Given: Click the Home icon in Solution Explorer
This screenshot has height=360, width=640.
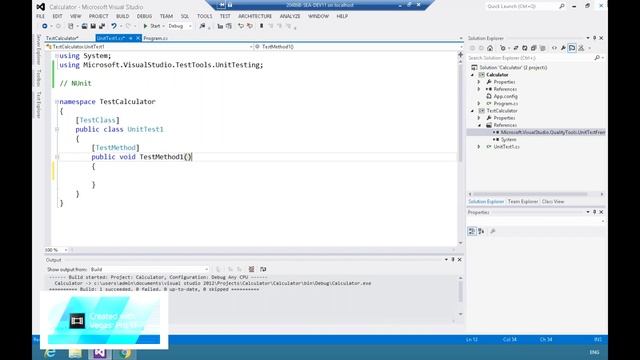Looking at the screenshot, I should (x=490, y=48).
